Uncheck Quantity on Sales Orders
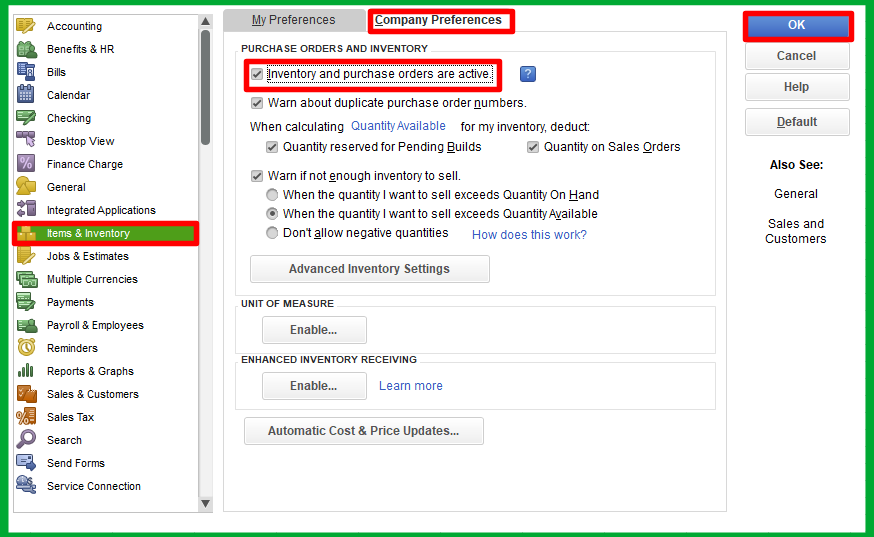Image resolution: width=874 pixels, height=537 pixels. click(x=533, y=147)
